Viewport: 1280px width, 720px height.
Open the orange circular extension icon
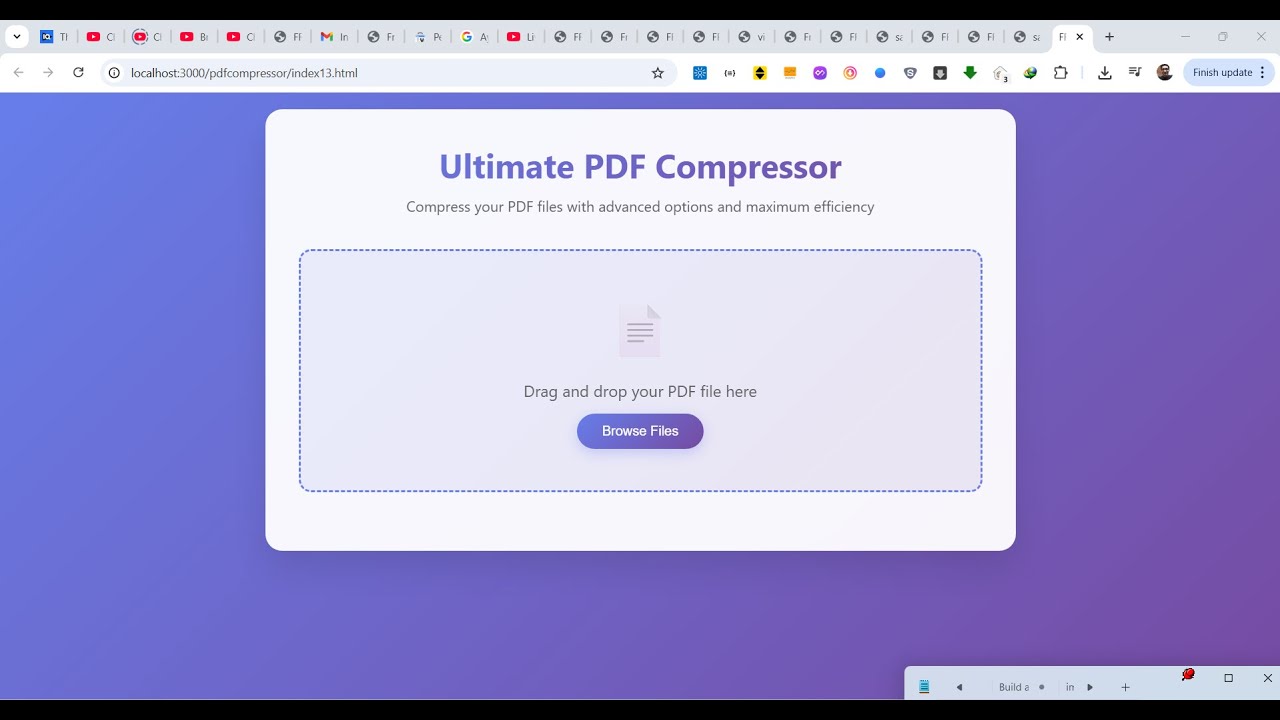tap(850, 73)
